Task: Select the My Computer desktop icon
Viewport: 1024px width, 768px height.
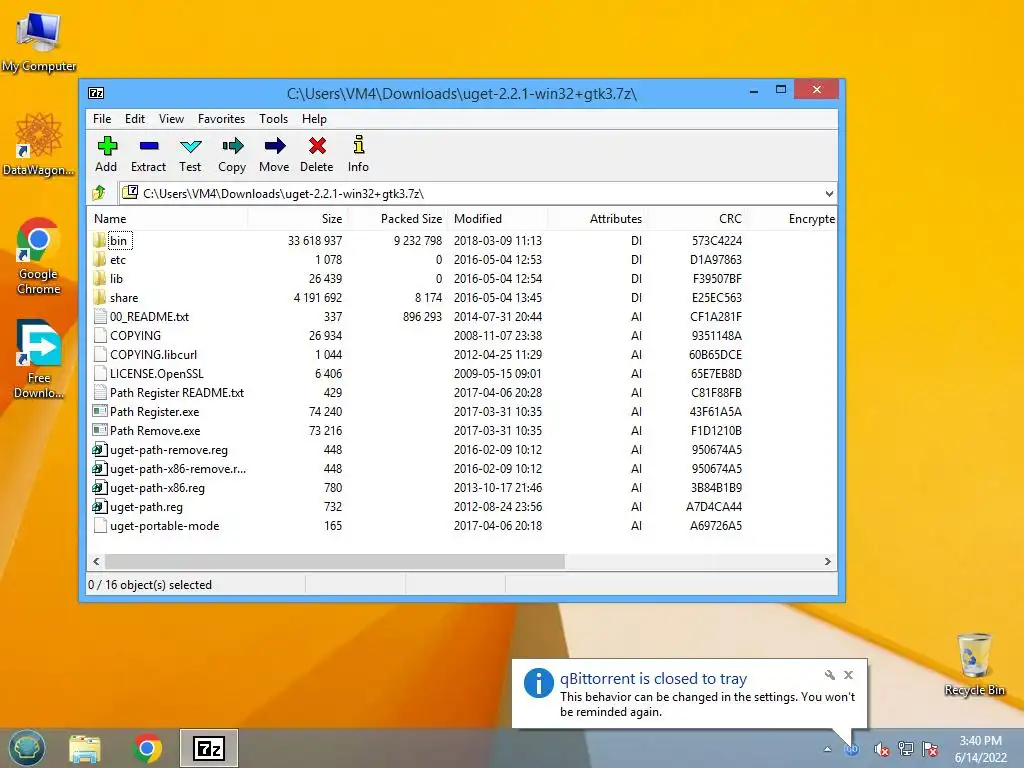Action: [39, 42]
